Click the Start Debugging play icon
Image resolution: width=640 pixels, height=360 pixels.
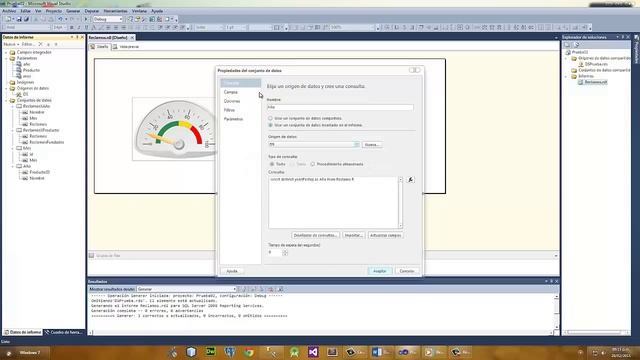[x=86, y=19]
